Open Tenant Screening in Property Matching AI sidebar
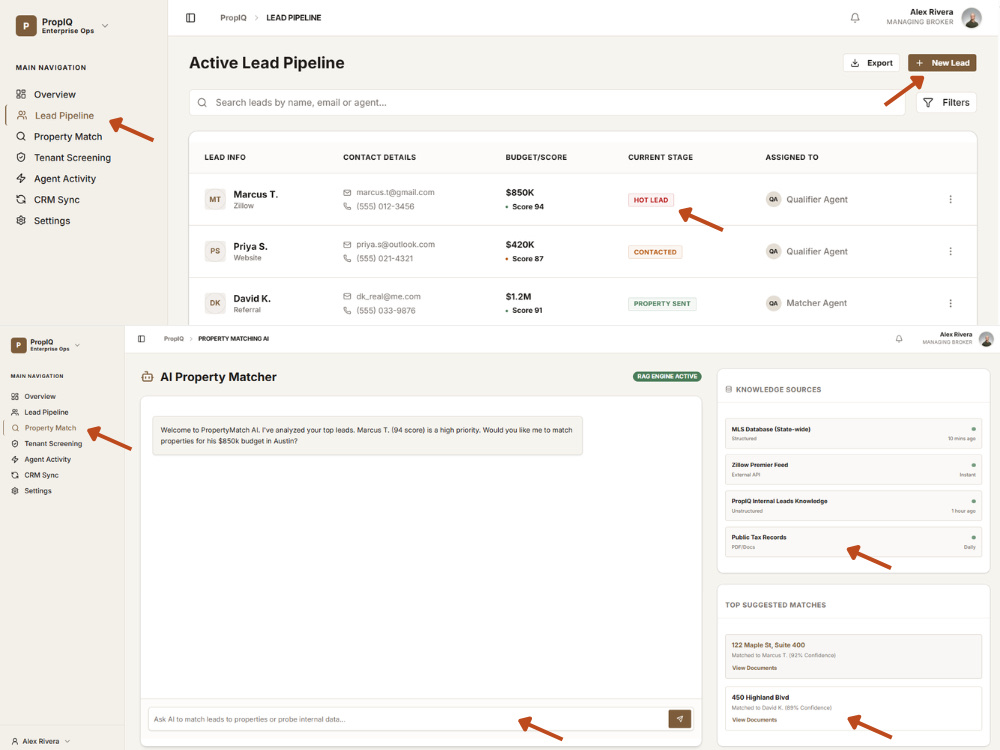 (53, 444)
